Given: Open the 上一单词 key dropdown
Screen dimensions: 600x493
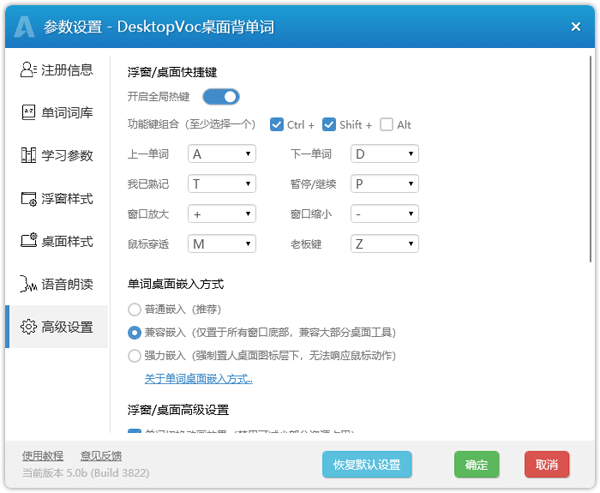Looking at the screenshot, I should click(x=222, y=154).
